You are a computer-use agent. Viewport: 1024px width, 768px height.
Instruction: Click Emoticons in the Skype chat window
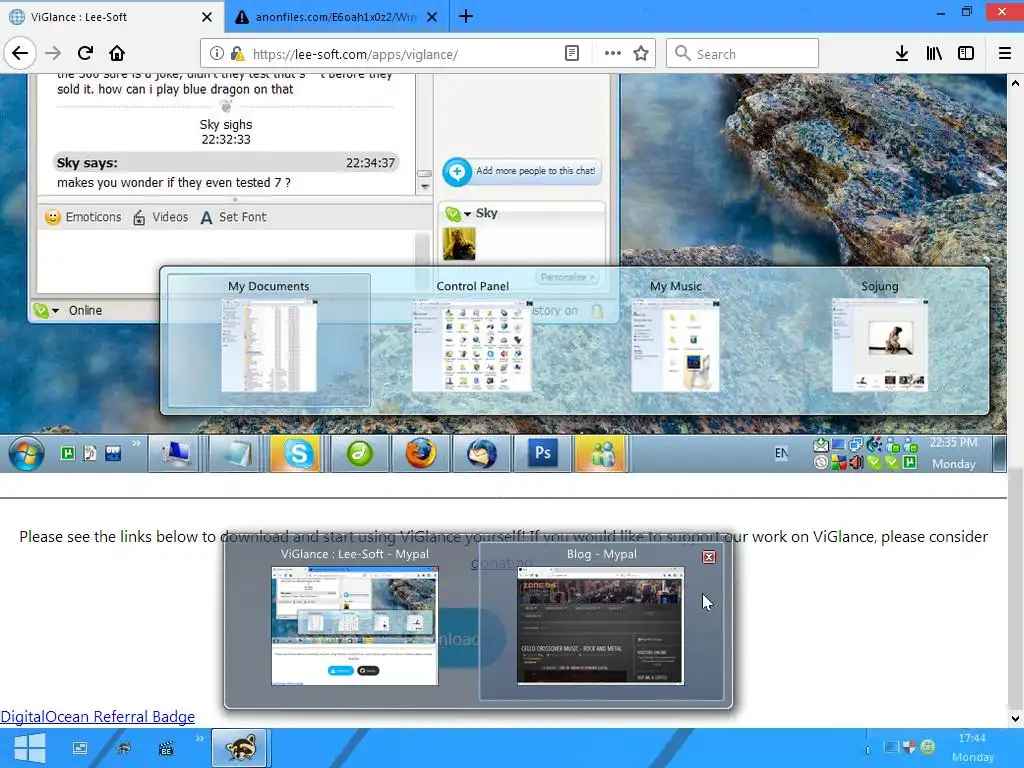[x=83, y=217]
